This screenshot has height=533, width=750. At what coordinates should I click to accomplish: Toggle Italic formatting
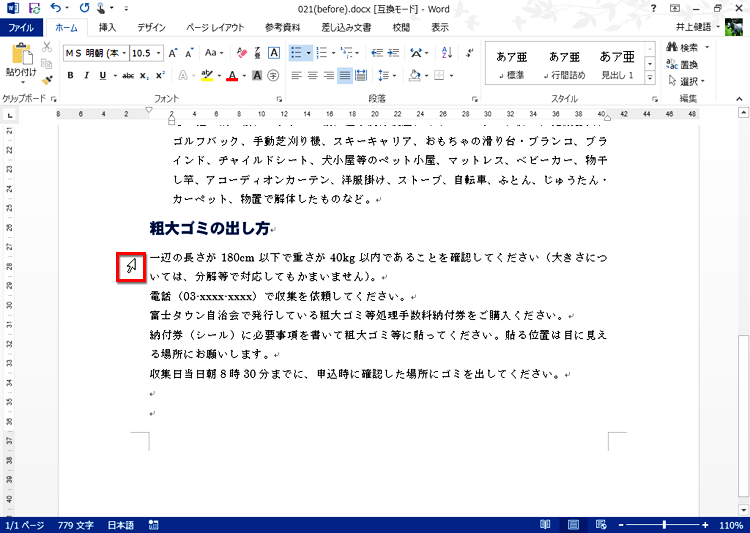click(x=87, y=76)
